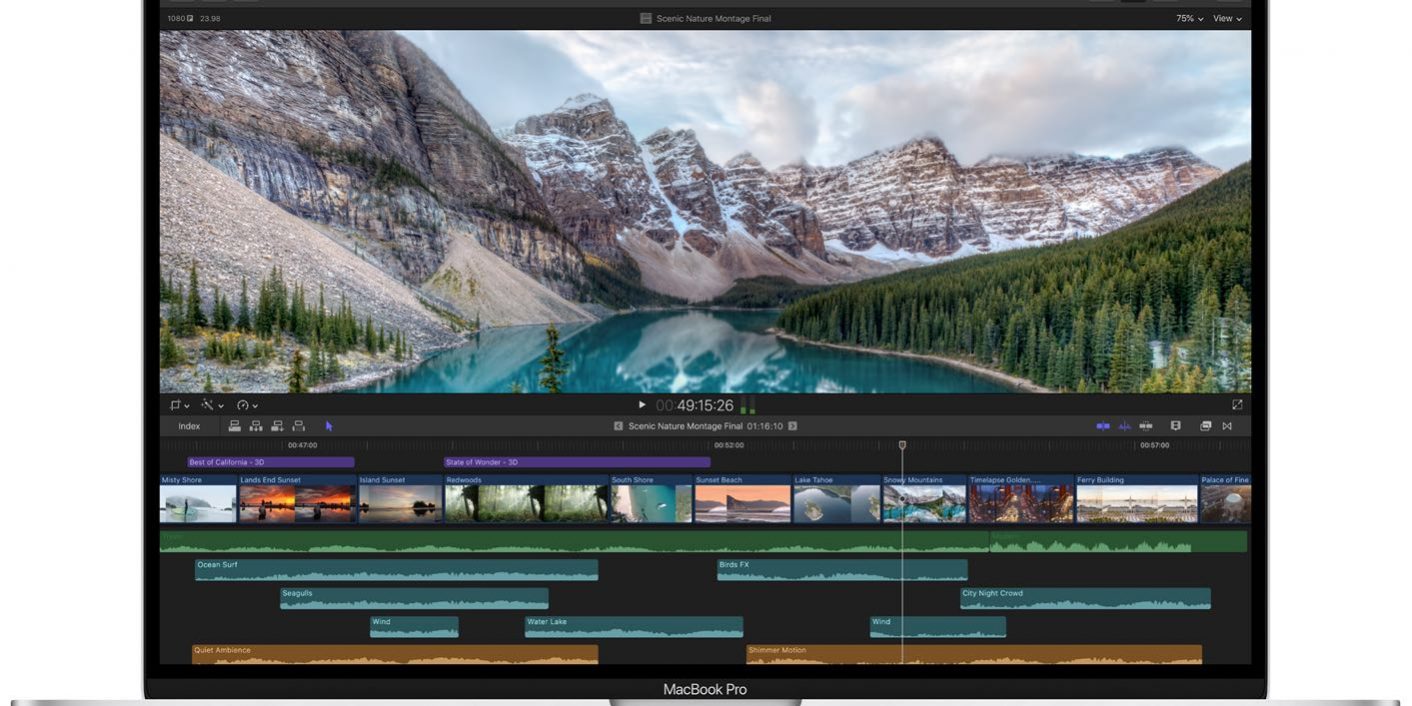Toggle audio skimming in timeline
Screen dimensions: 1412x706
click(1124, 426)
